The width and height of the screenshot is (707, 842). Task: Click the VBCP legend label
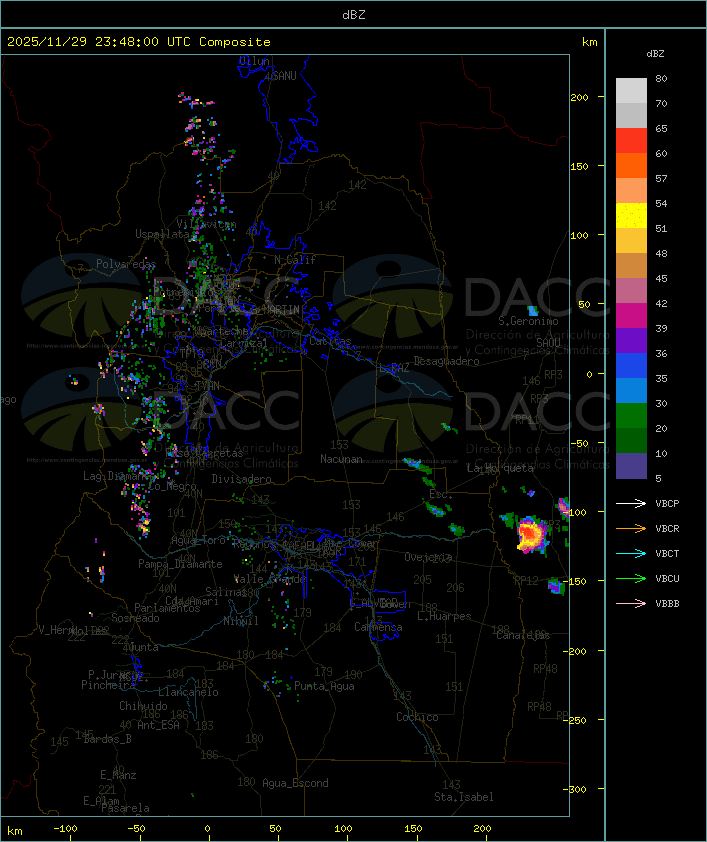point(667,504)
